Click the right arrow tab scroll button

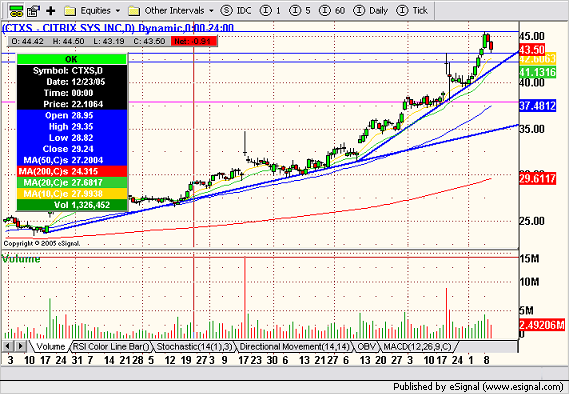point(21,346)
